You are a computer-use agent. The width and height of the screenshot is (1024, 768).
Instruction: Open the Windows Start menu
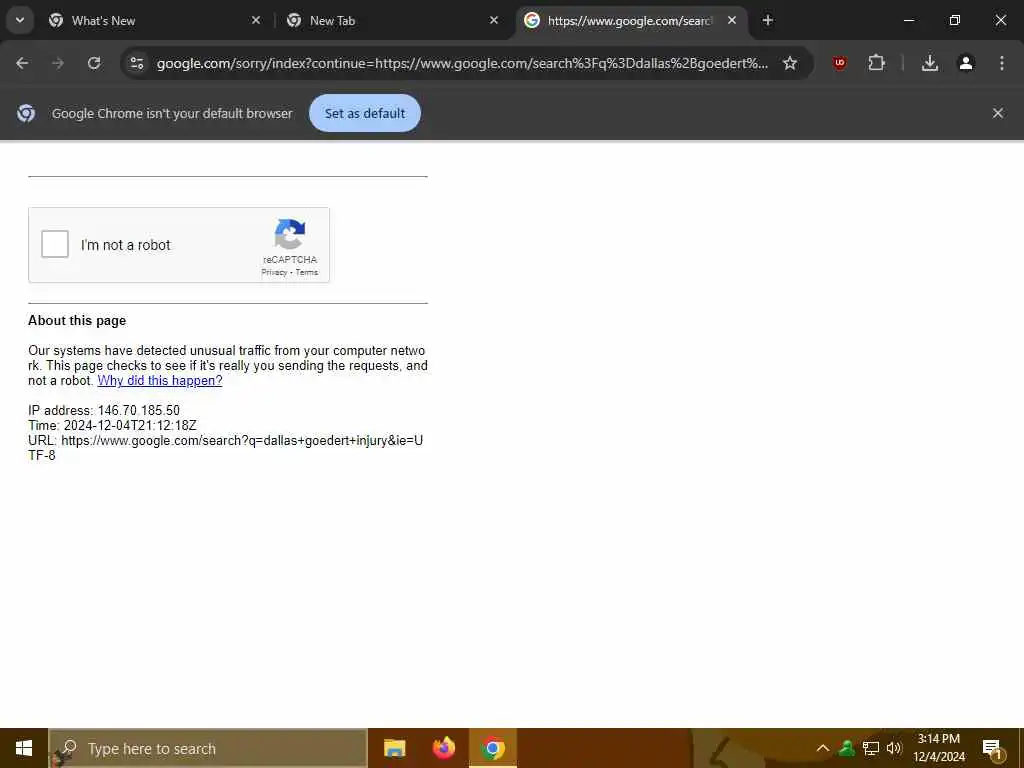pyautogui.click(x=24, y=748)
